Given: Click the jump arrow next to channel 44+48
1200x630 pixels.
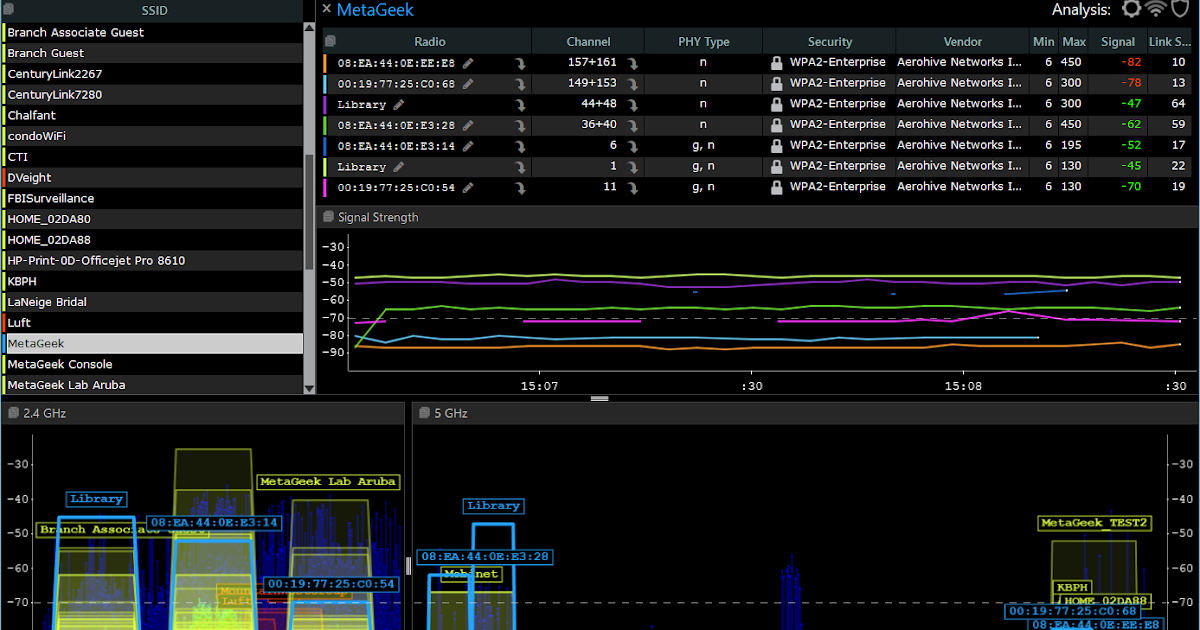Looking at the screenshot, I should point(632,105).
